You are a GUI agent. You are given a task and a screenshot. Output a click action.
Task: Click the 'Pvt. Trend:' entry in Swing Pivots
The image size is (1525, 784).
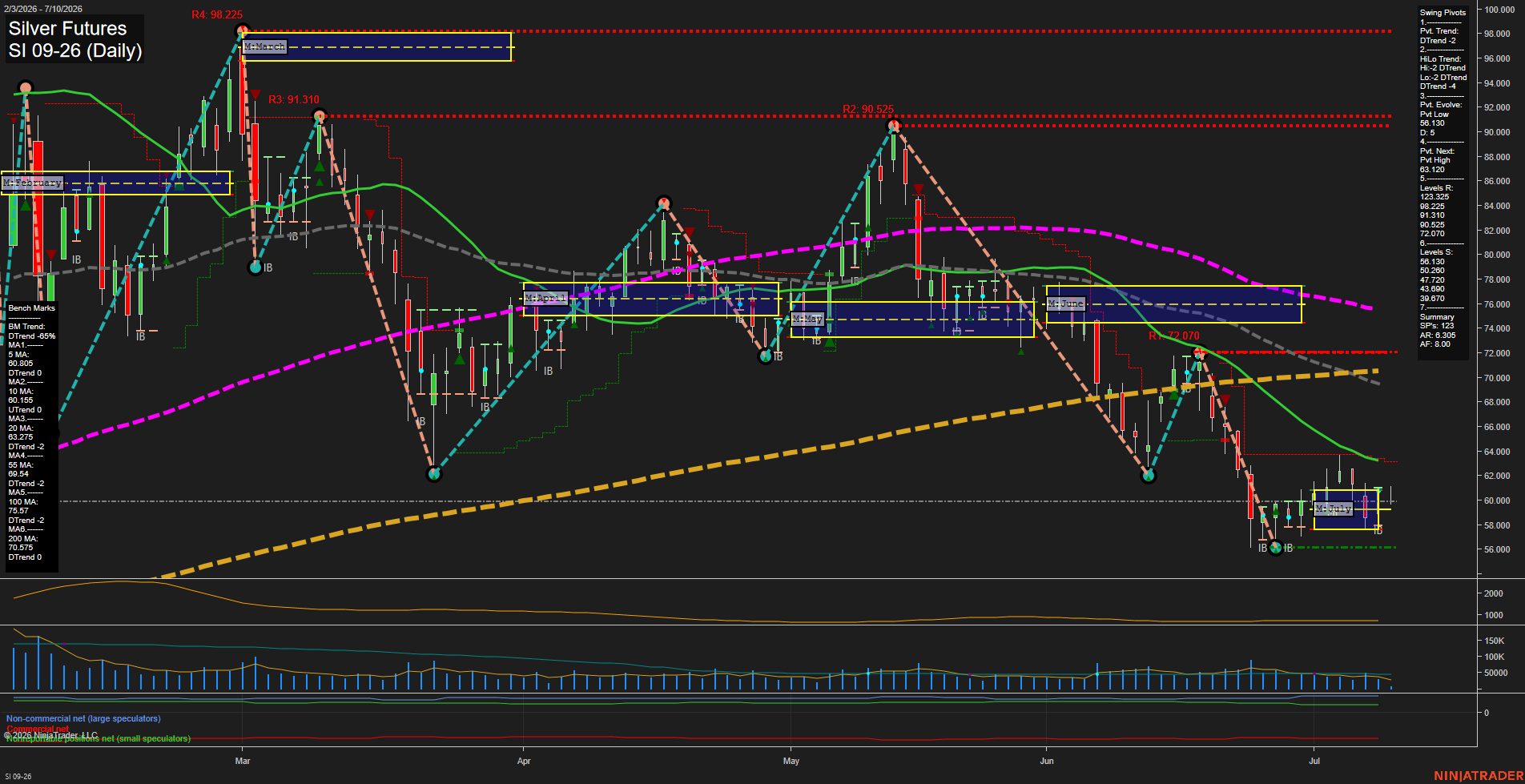[1439, 31]
